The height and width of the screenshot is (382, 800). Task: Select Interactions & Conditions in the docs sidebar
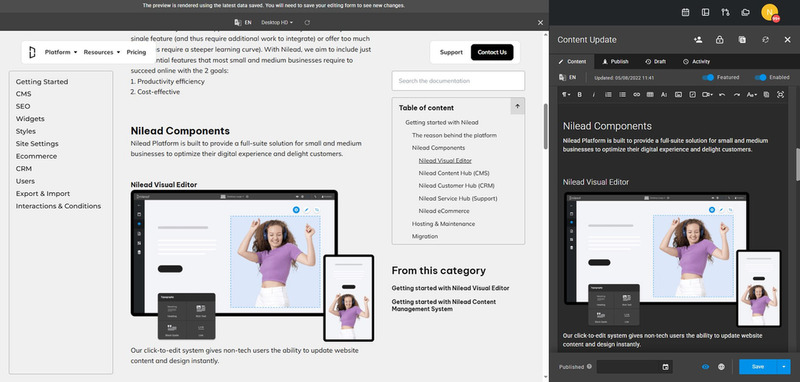pos(58,206)
